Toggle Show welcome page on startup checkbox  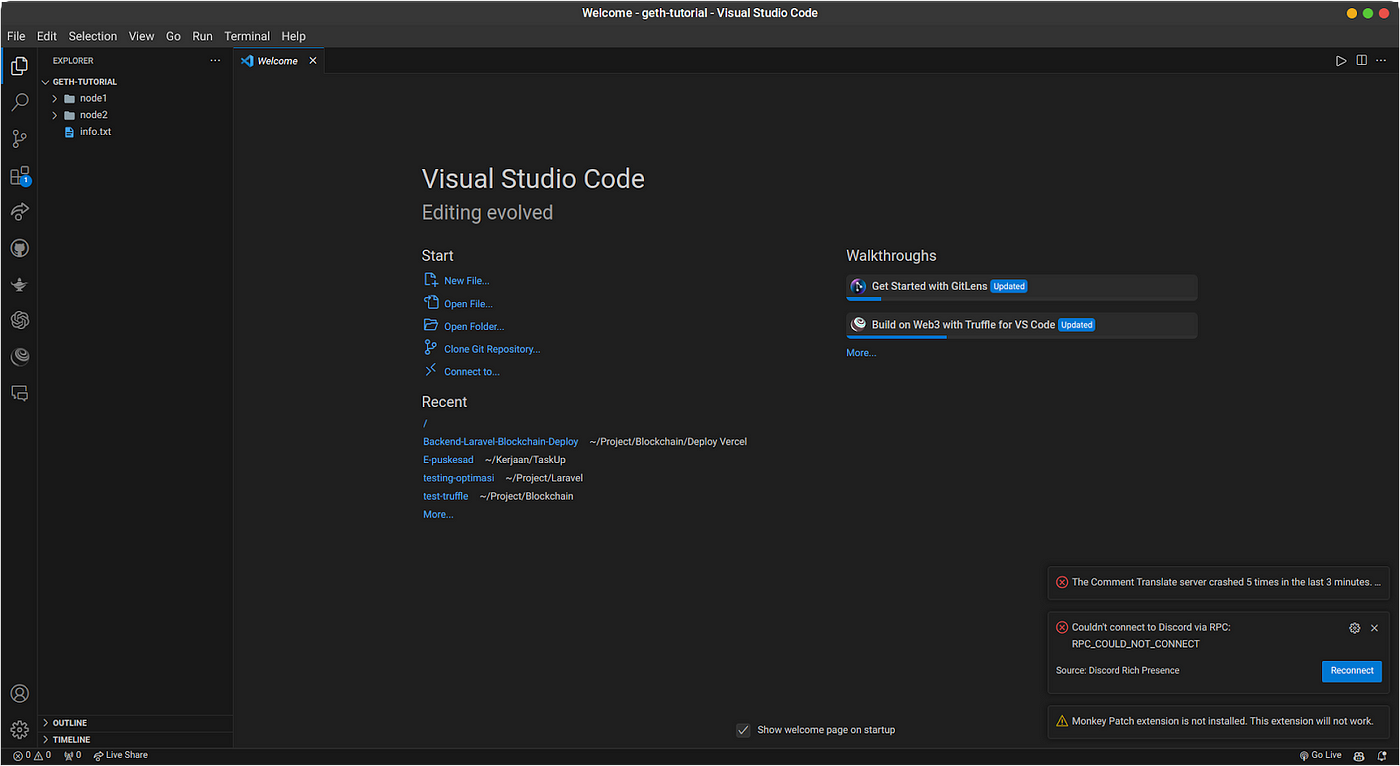pyautogui.click(x=743, y=730)
